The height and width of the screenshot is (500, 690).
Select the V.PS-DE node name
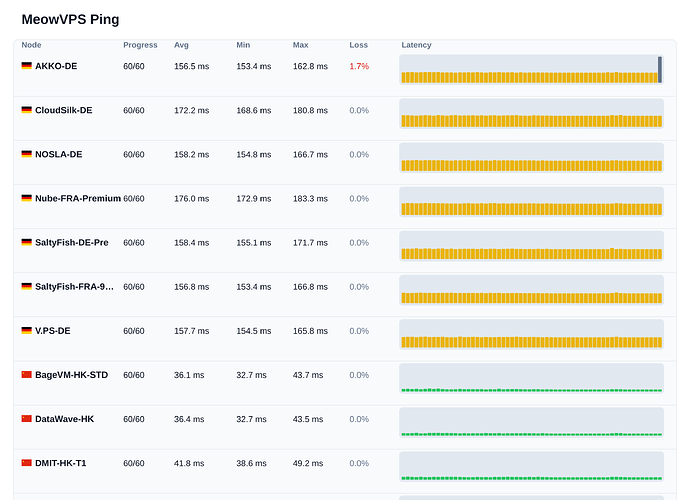click(x=53, y=331)
